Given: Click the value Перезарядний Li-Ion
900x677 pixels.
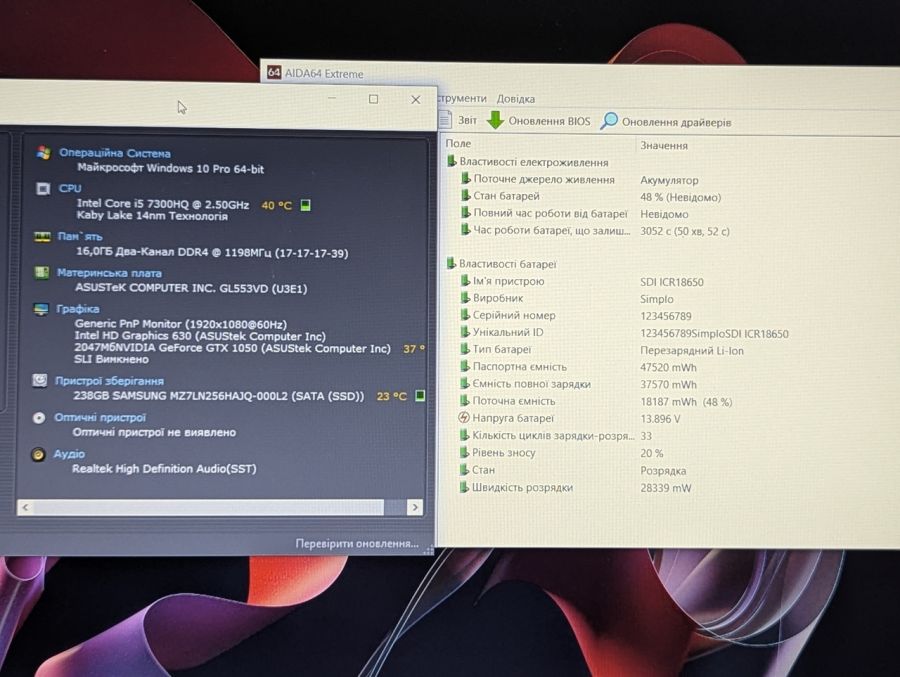Looking at the screenshot, I should [692, 350].
